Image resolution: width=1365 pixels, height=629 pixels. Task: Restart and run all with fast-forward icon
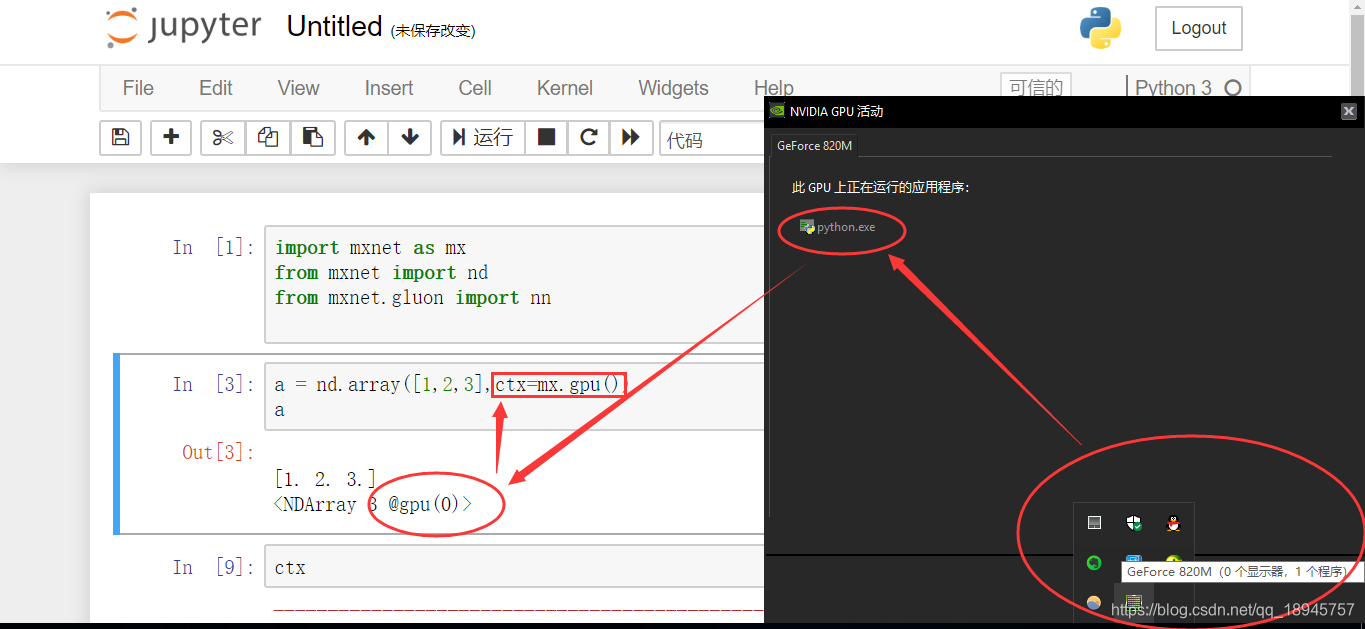click(631, 137)
